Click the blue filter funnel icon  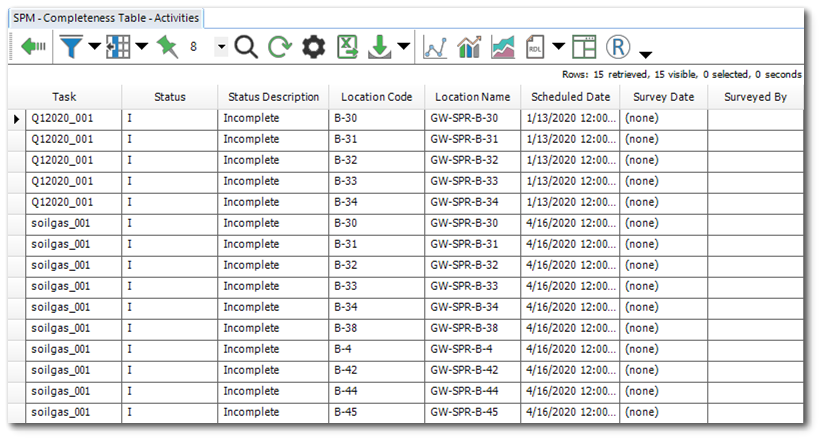pyautogui.click(x=71, y=47)
